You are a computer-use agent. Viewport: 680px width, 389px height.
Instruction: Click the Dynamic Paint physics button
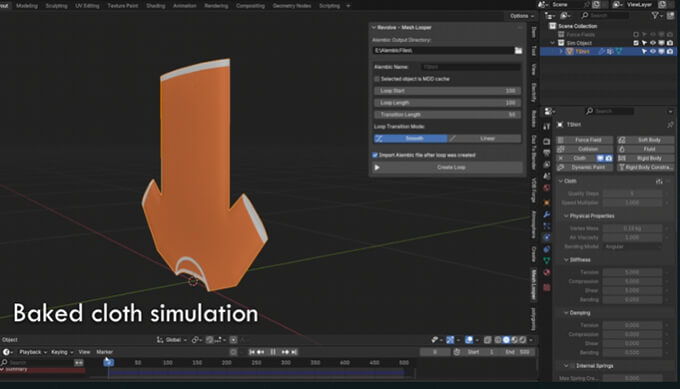coord(585,167)
